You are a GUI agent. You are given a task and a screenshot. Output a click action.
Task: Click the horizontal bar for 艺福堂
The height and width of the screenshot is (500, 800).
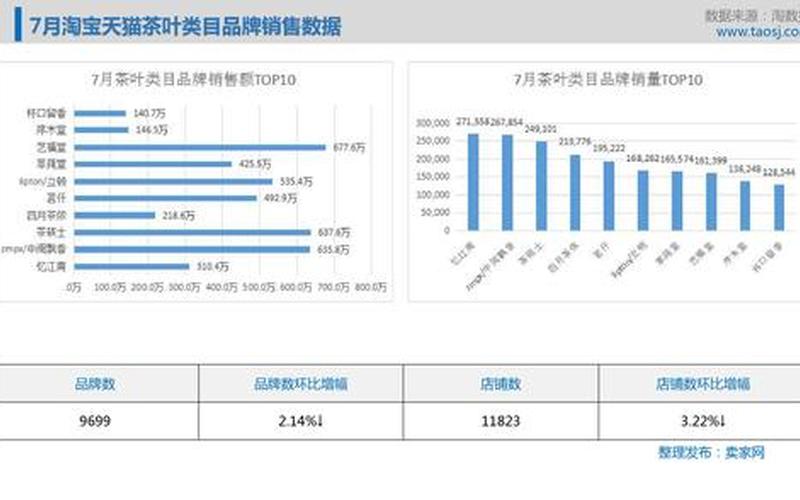click(199, 147)
